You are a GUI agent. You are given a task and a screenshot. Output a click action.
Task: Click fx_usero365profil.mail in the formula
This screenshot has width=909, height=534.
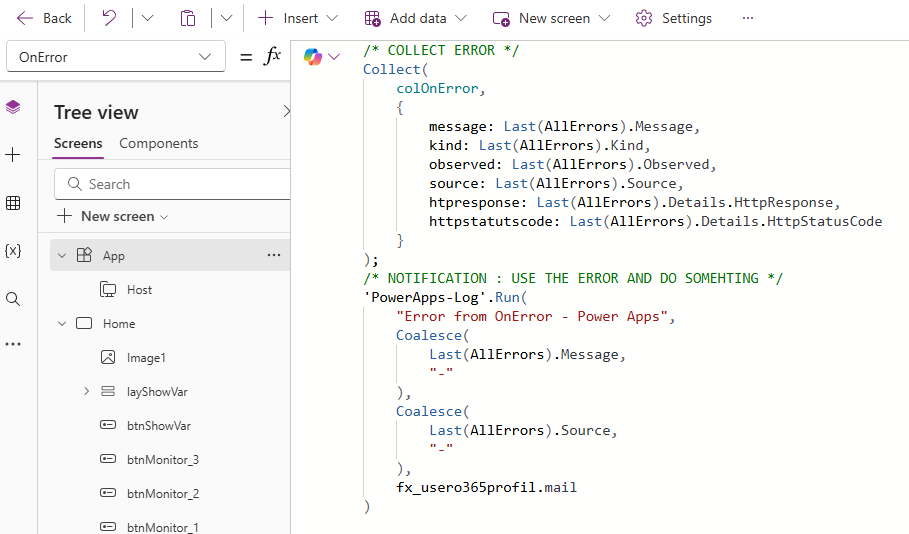(486, 487)
